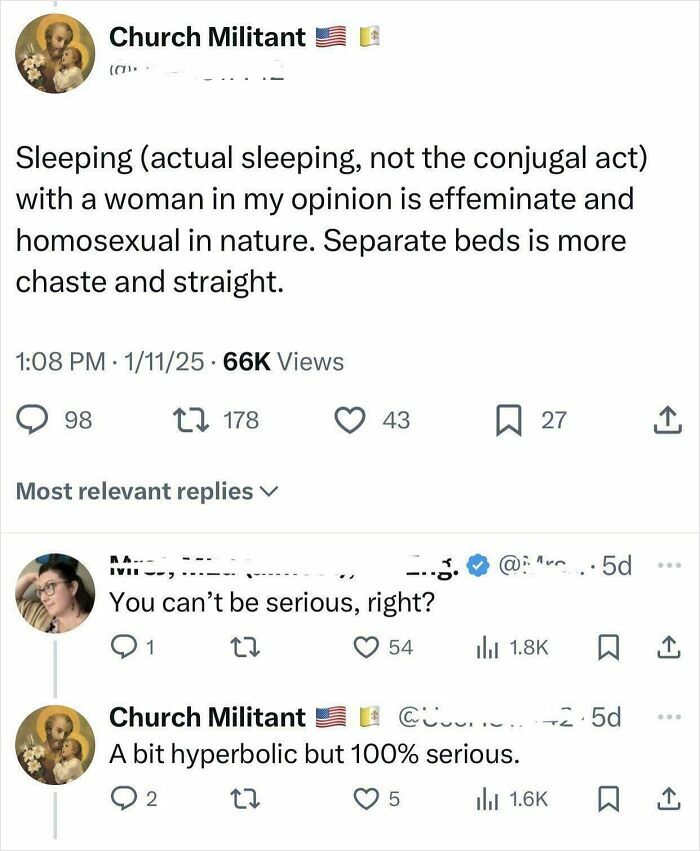Open the reply composer on Church Militant's tweet
This screenshot has width=700, height=851.
30,420
